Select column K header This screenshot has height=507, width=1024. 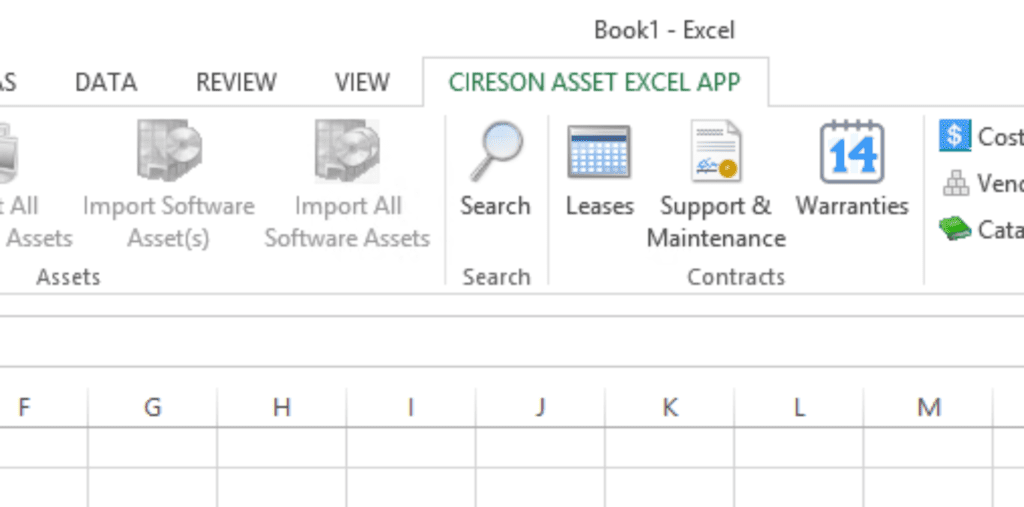(x=669, y=407)
